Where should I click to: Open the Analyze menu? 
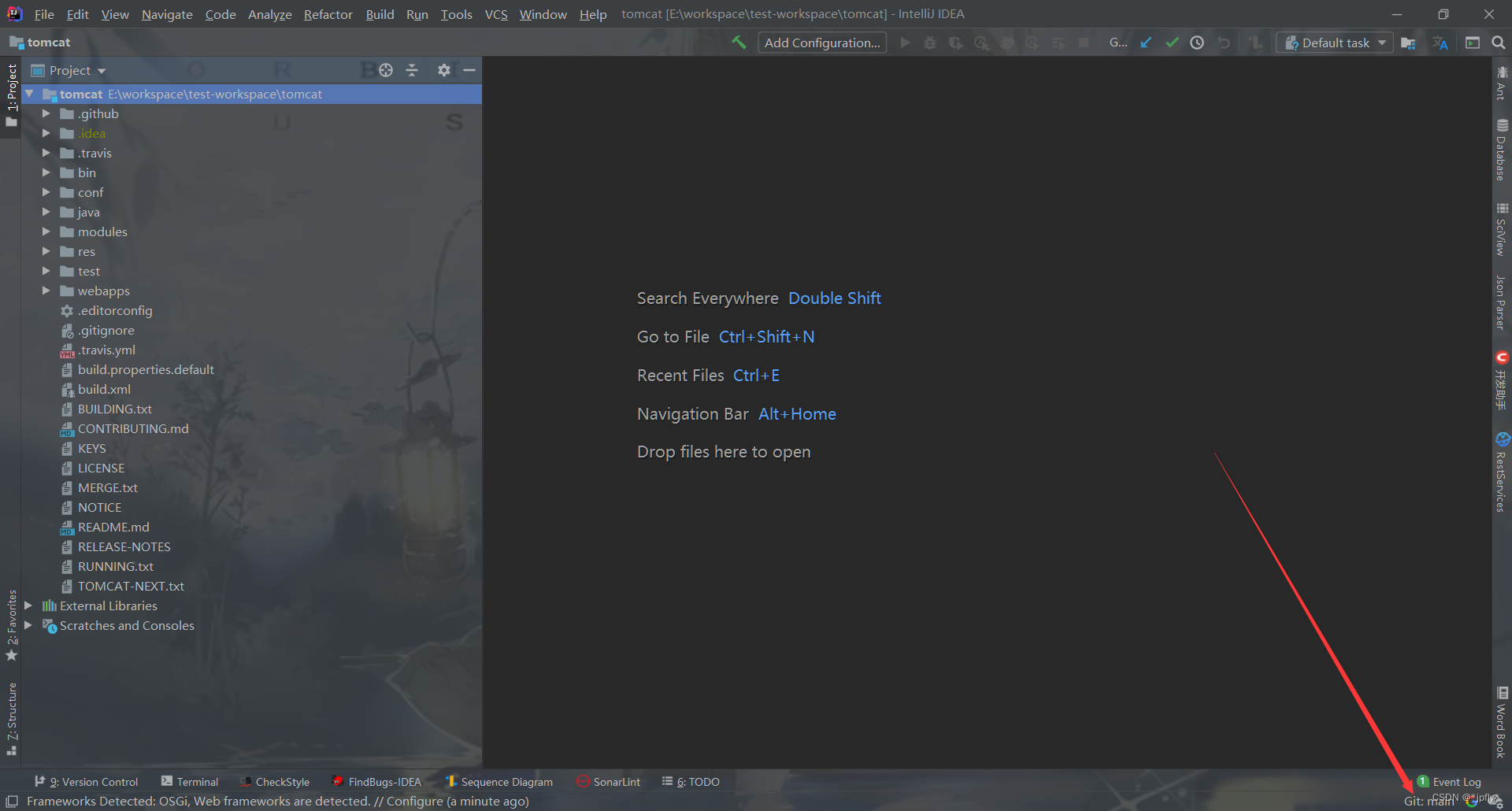[x=269, y=14]
